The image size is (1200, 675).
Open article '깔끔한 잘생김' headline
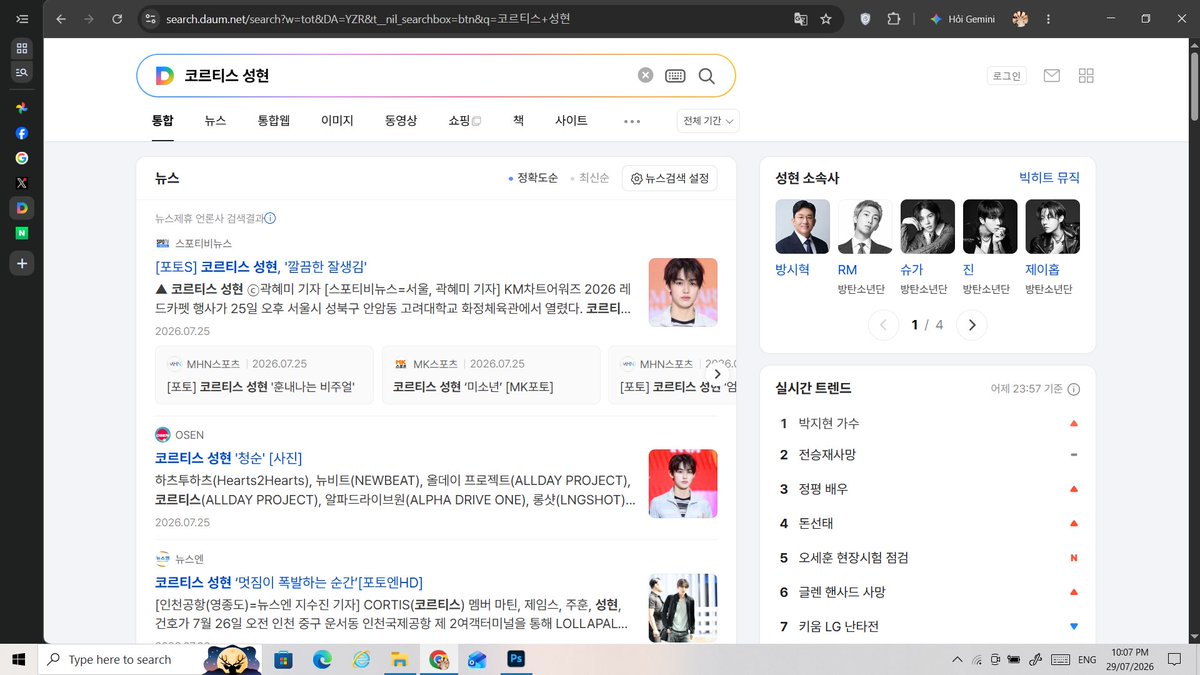tap(261, 267)
